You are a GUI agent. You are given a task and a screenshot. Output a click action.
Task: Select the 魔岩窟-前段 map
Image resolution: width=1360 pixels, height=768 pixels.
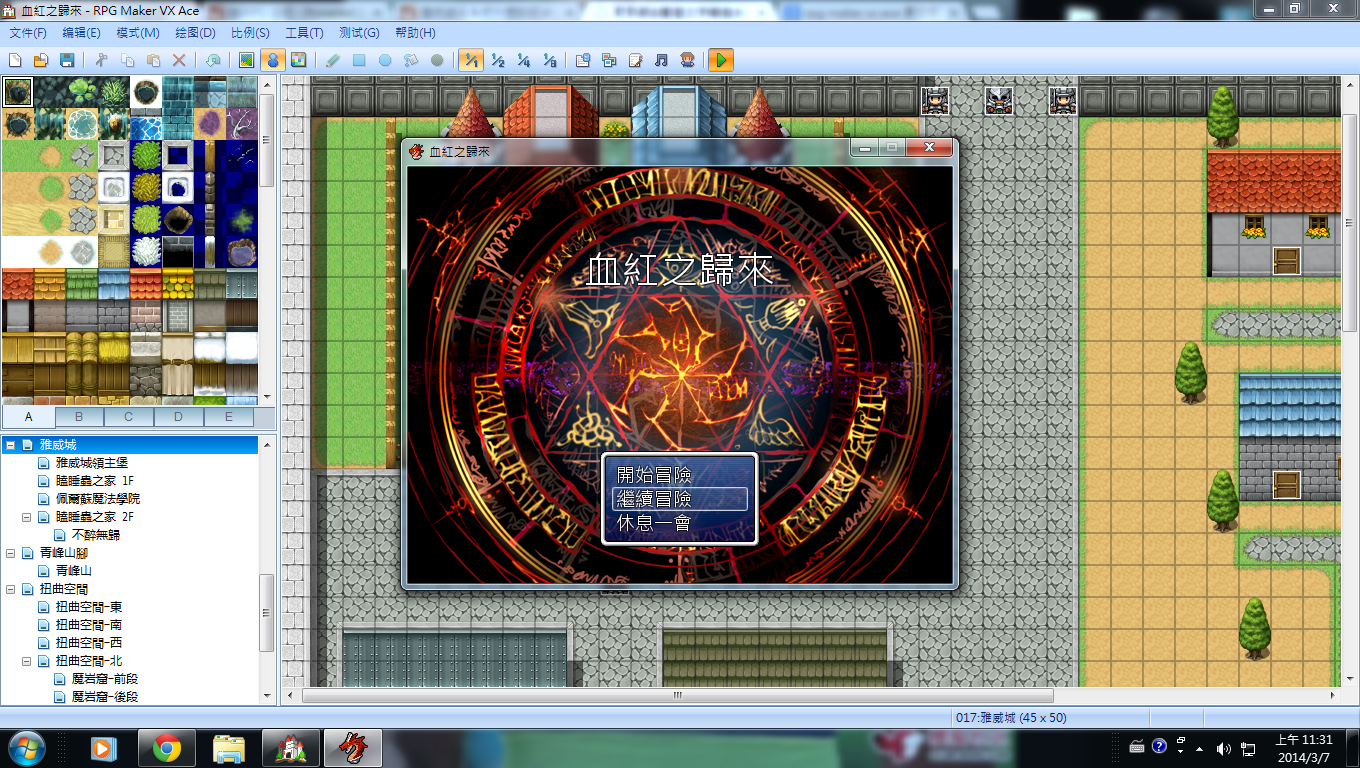coord(104,679)
